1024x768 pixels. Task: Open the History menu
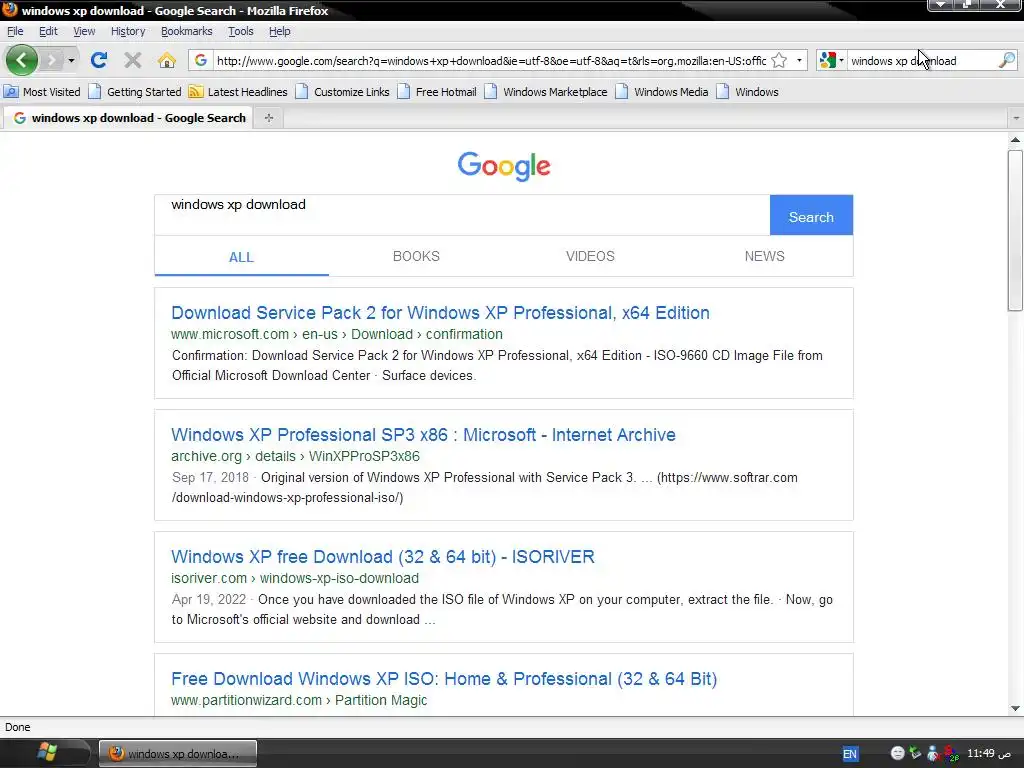pos(128,31)
